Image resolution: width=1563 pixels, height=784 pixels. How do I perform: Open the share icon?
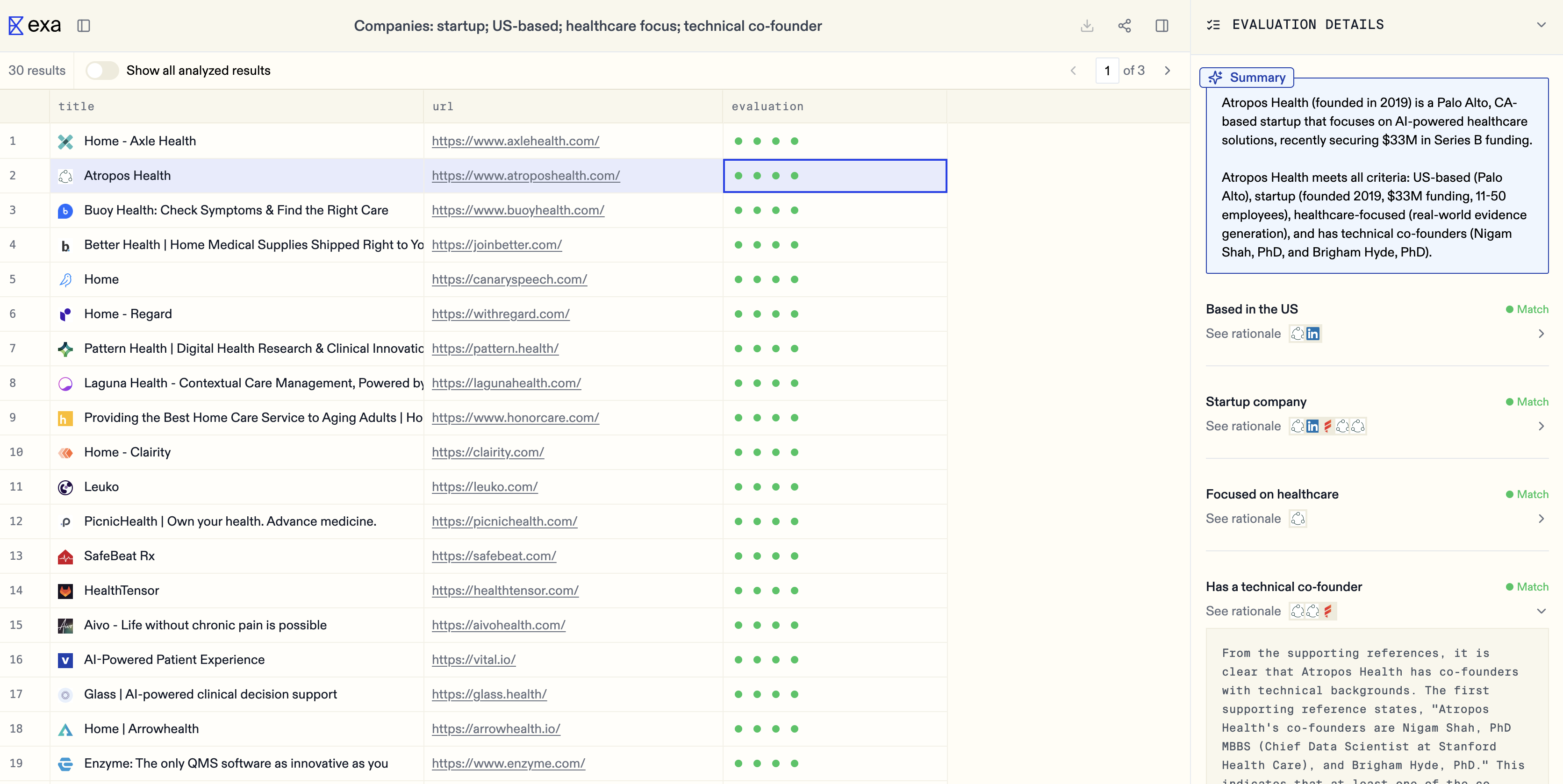tap(1124, 26)
